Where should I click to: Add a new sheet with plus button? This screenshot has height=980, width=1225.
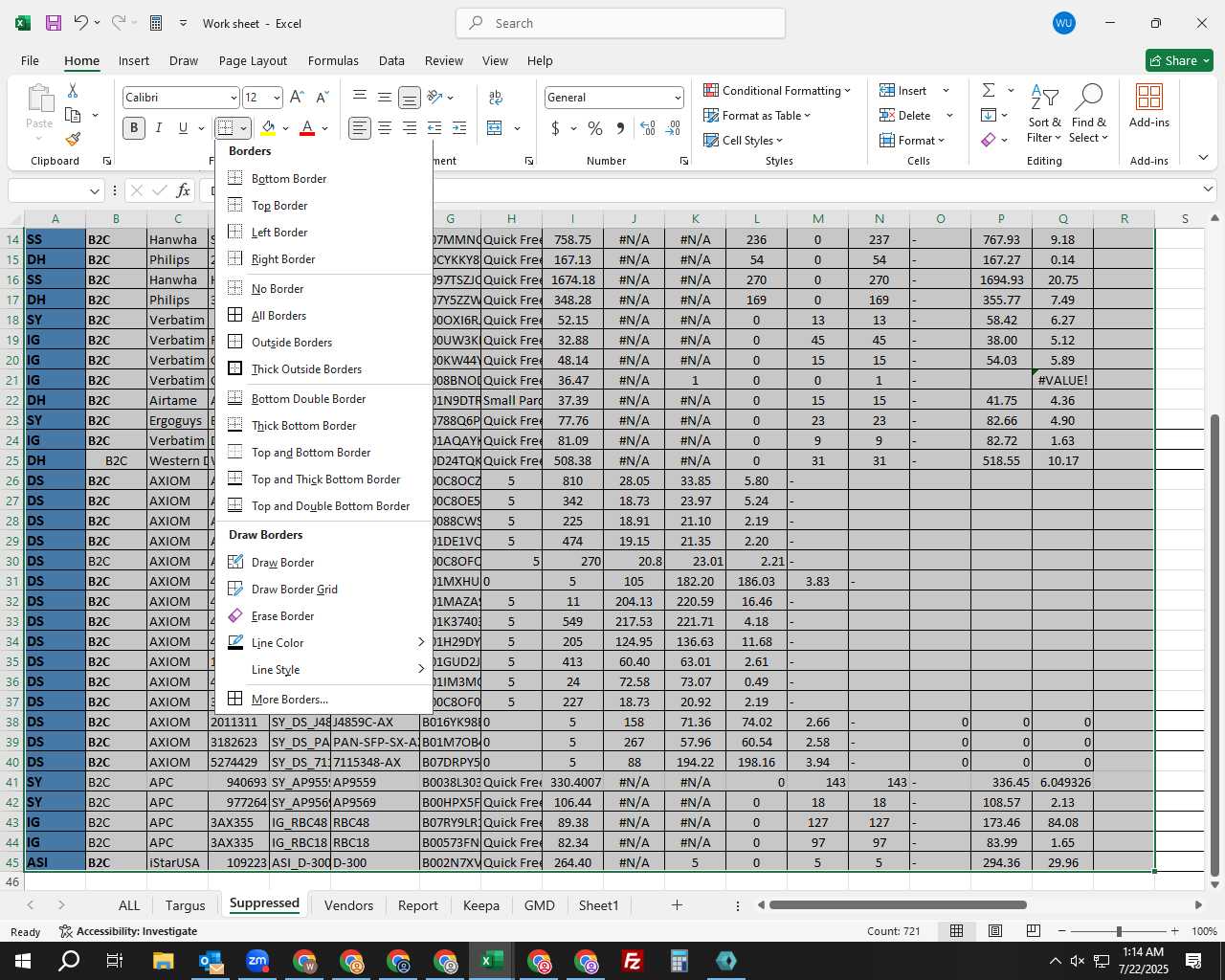click(x=677, y=904)
